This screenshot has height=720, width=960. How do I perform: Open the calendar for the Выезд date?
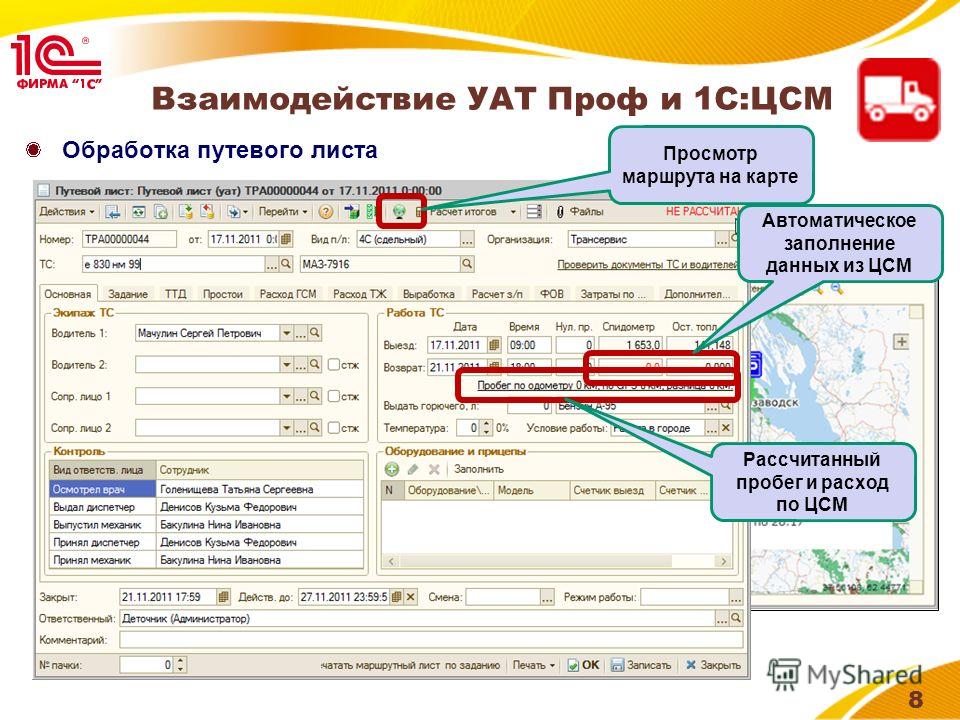[x=494, y=345]
